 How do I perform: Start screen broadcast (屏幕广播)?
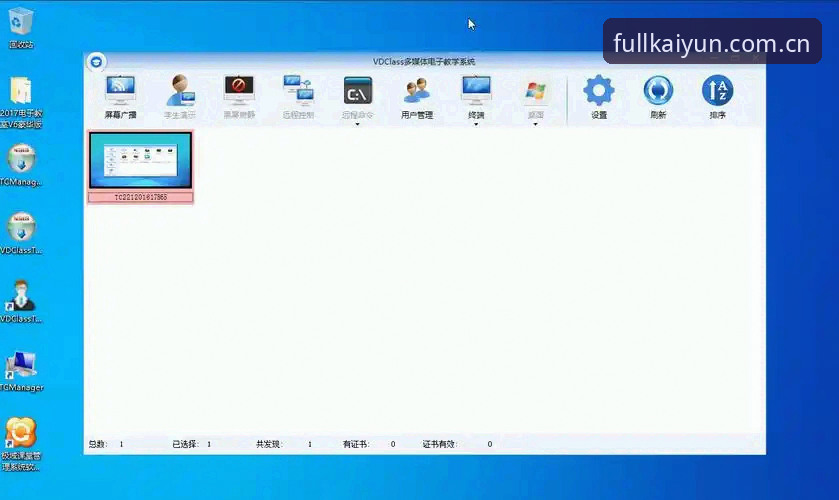tap(120, 96)
